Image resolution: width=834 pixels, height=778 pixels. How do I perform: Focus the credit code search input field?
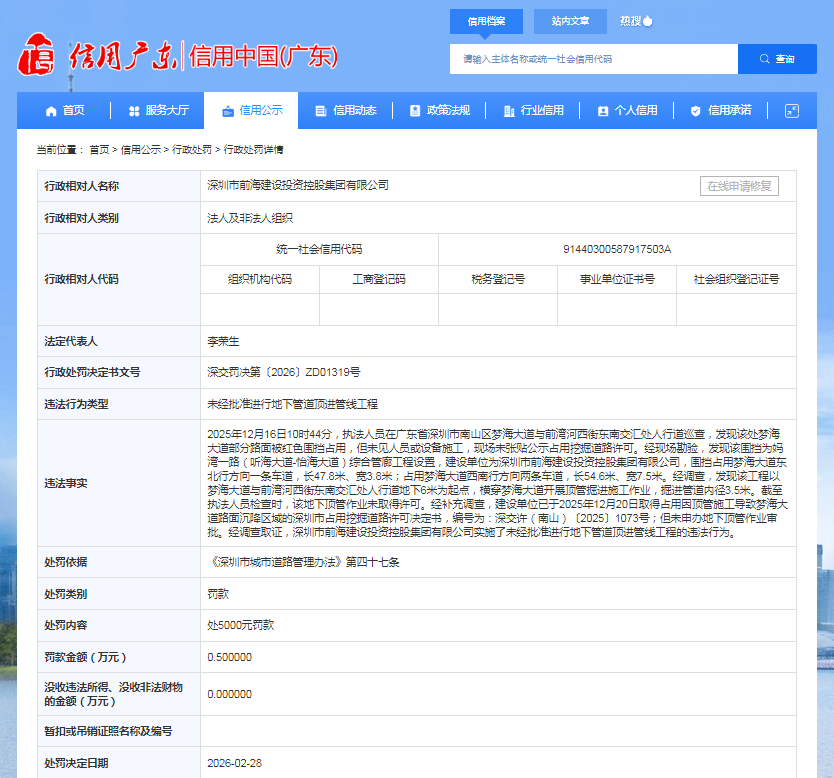pos(594,59)
